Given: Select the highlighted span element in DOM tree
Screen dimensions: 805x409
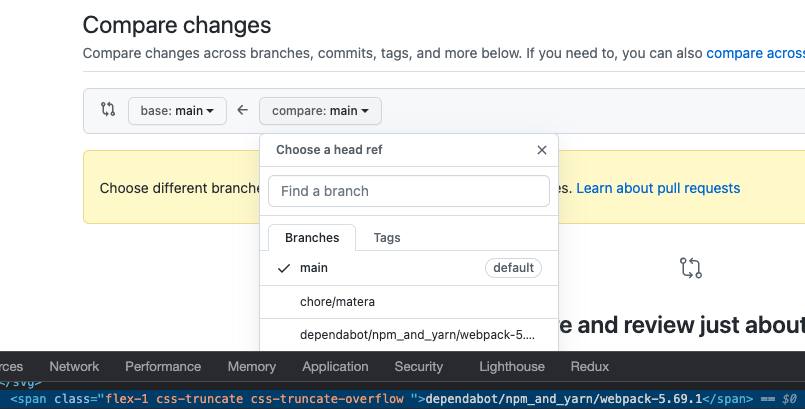Looking at the screenshot, I should click(402, 399).
